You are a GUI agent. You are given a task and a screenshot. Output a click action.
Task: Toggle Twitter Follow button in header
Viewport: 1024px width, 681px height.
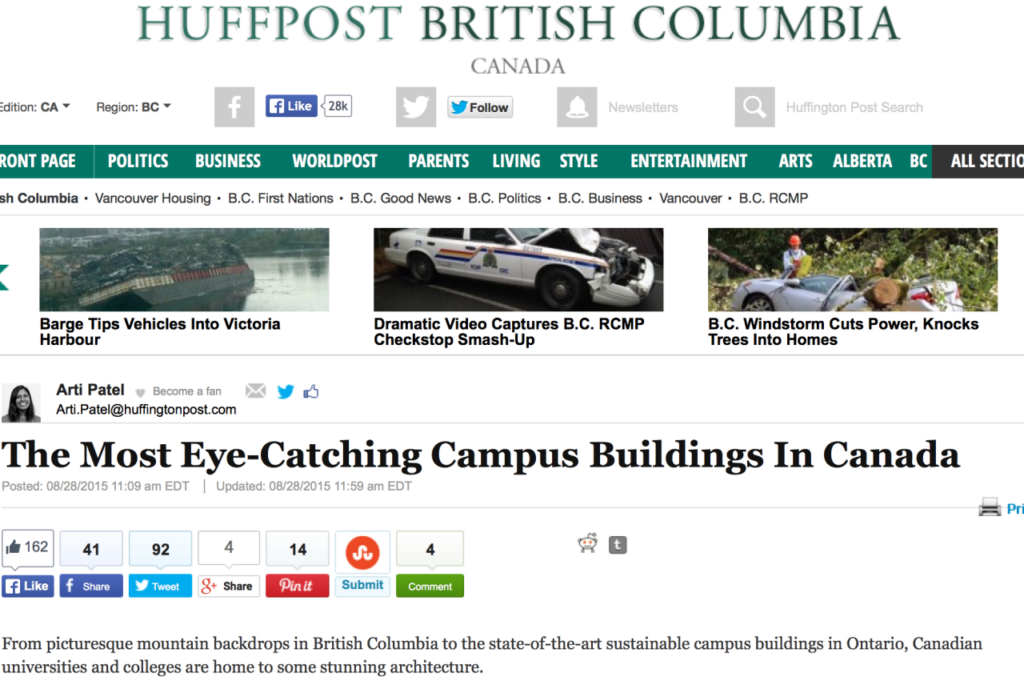pos(480,107)
